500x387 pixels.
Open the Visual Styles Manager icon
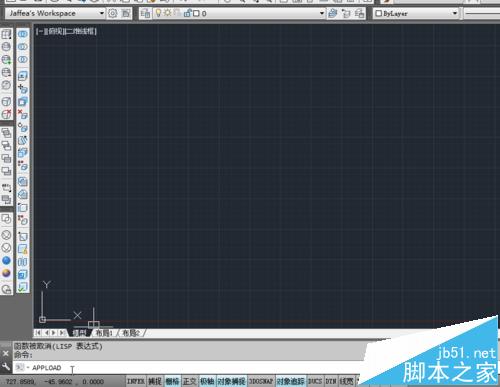pos(6,289)
